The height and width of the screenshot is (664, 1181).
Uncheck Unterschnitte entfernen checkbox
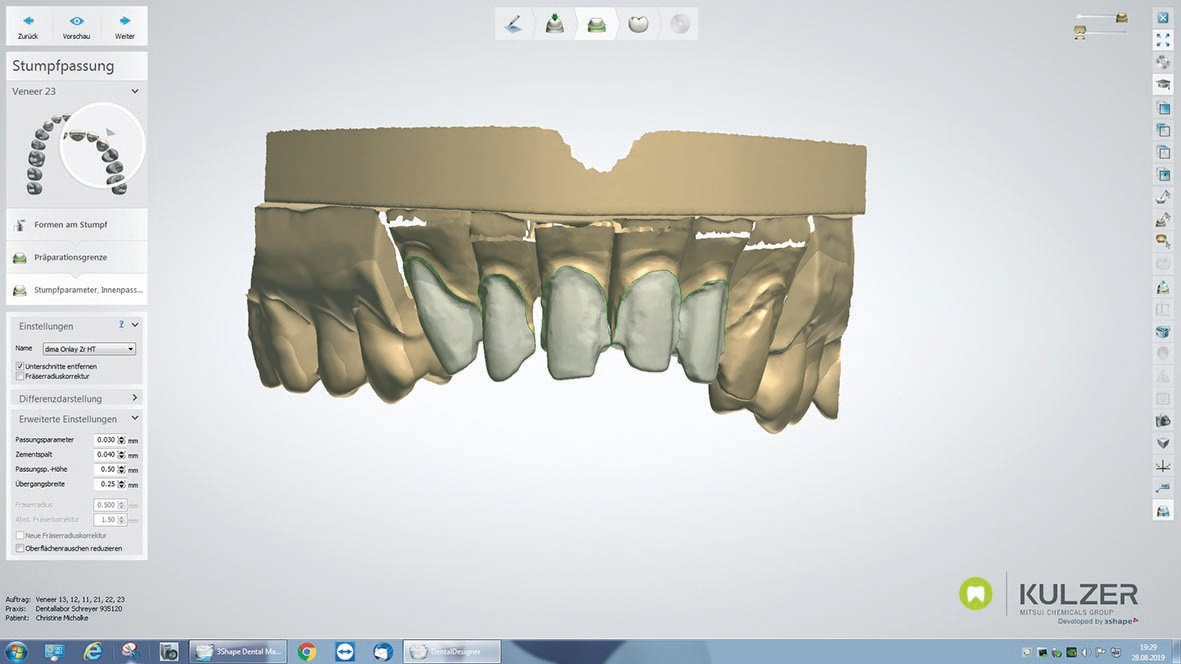click(20, 367)
